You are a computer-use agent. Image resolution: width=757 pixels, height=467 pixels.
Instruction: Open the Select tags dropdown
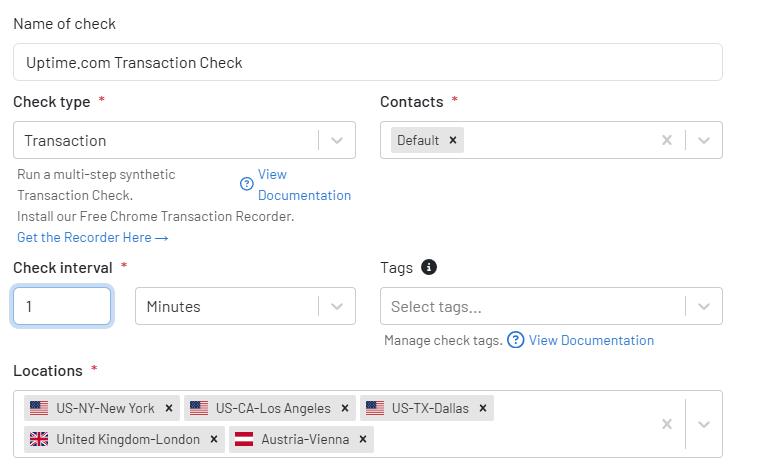tap(551, 306)
